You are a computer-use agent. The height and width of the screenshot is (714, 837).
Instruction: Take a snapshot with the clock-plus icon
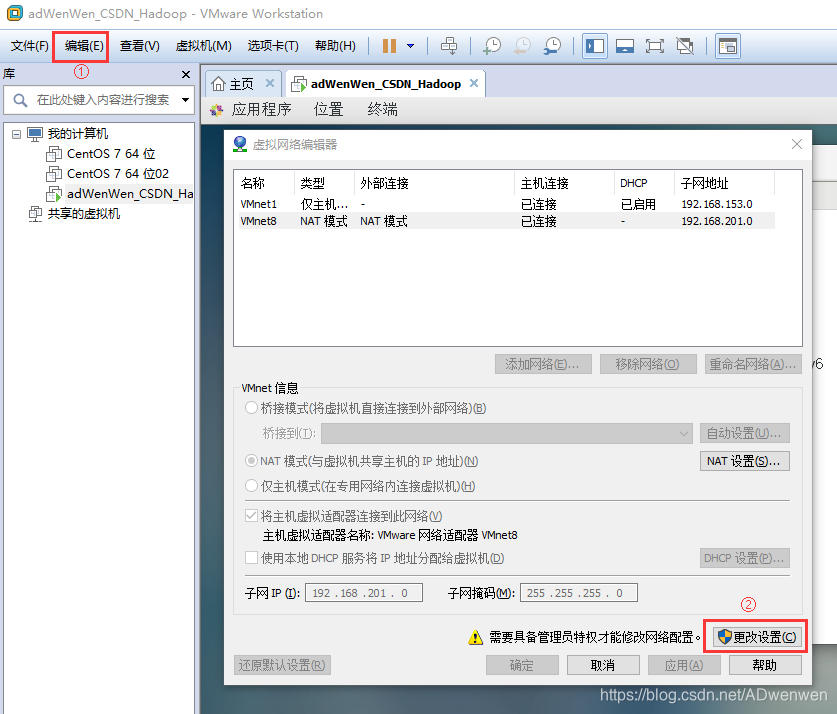[492, 46]
